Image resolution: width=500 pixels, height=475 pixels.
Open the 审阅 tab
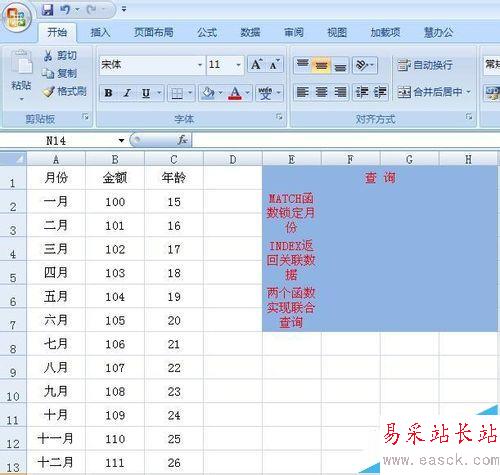[294, 32]
